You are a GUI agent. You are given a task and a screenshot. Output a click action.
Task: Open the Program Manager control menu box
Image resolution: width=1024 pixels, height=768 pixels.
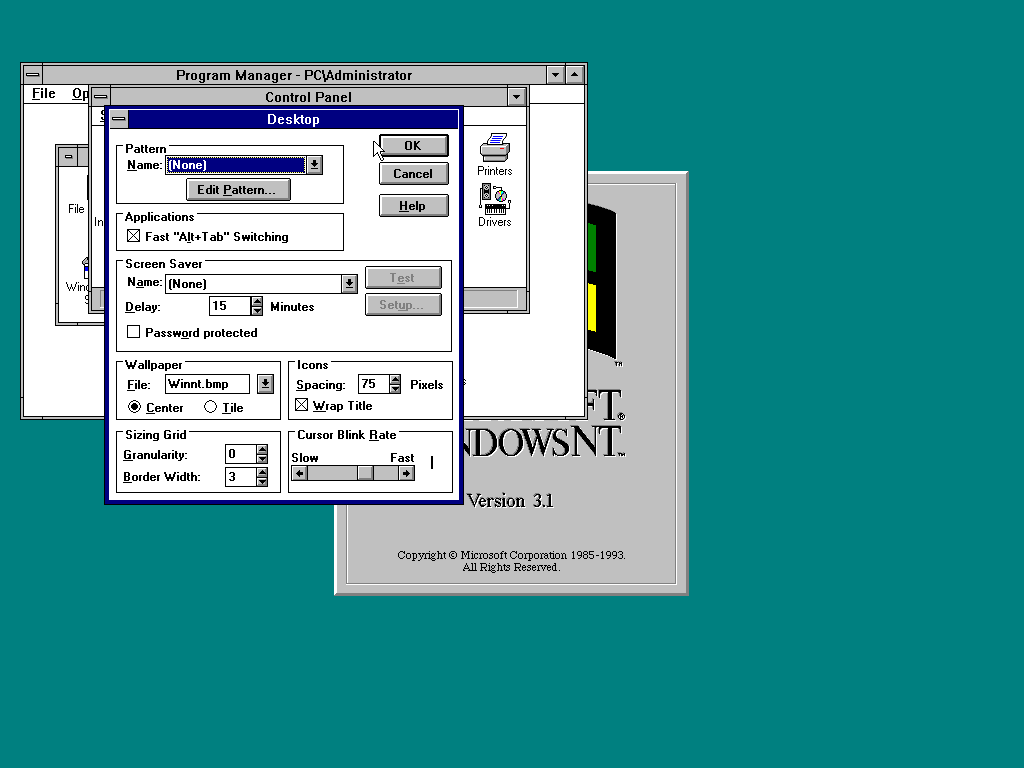coord(33,74)
